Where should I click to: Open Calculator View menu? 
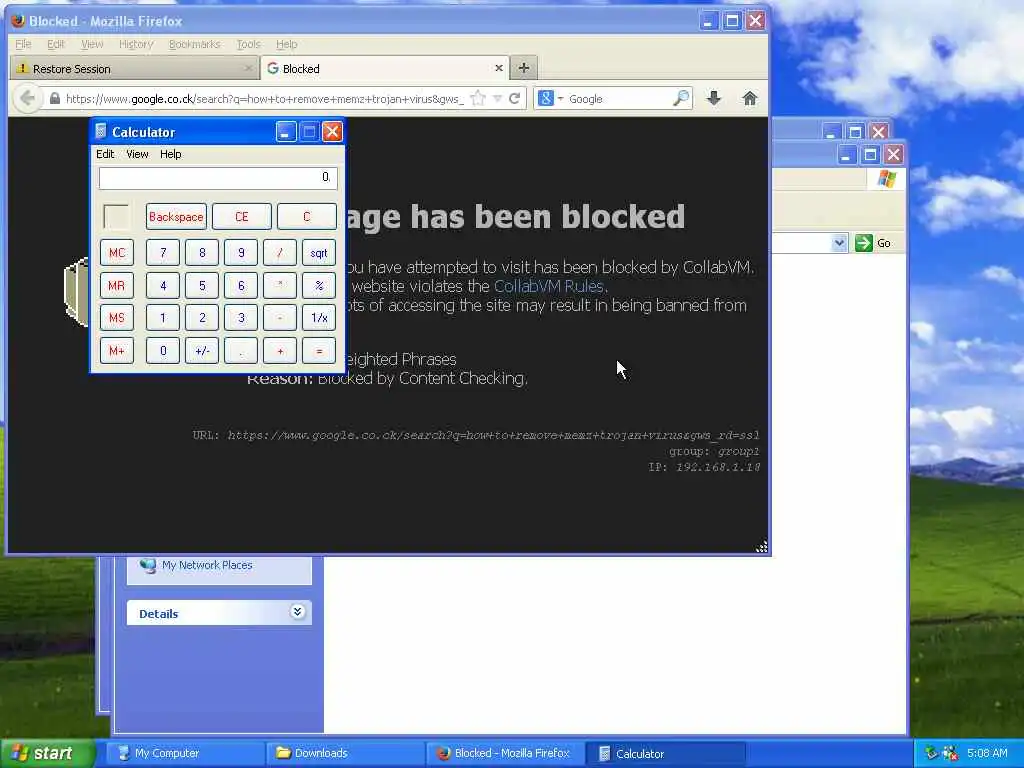pyautogui.click(x=137, y=154)
